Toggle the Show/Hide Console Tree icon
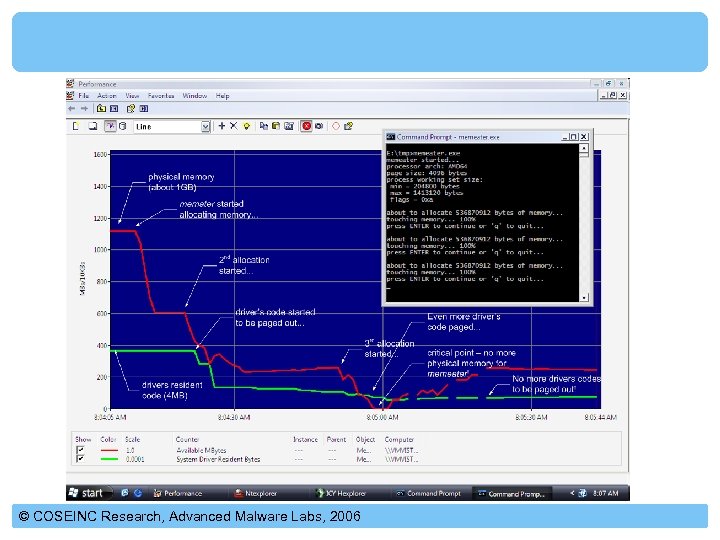The image size is (720, 540). (114, 108)
